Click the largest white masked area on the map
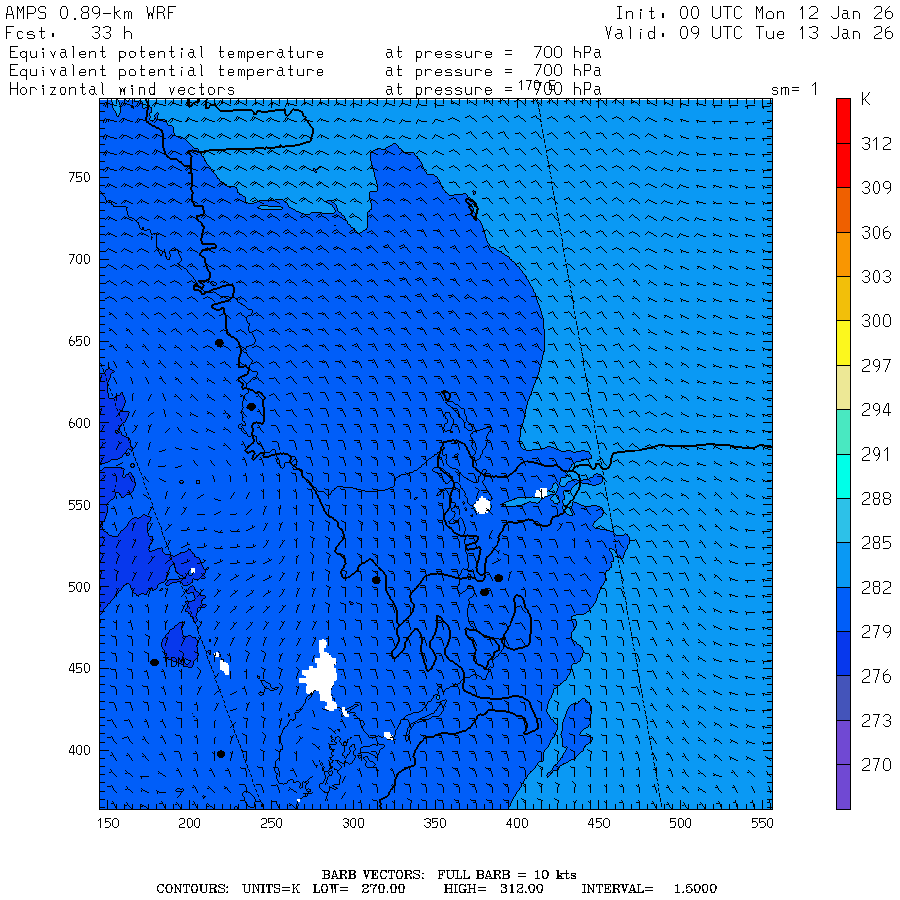Viewport: 900px width, 900px height. [320, 676]
